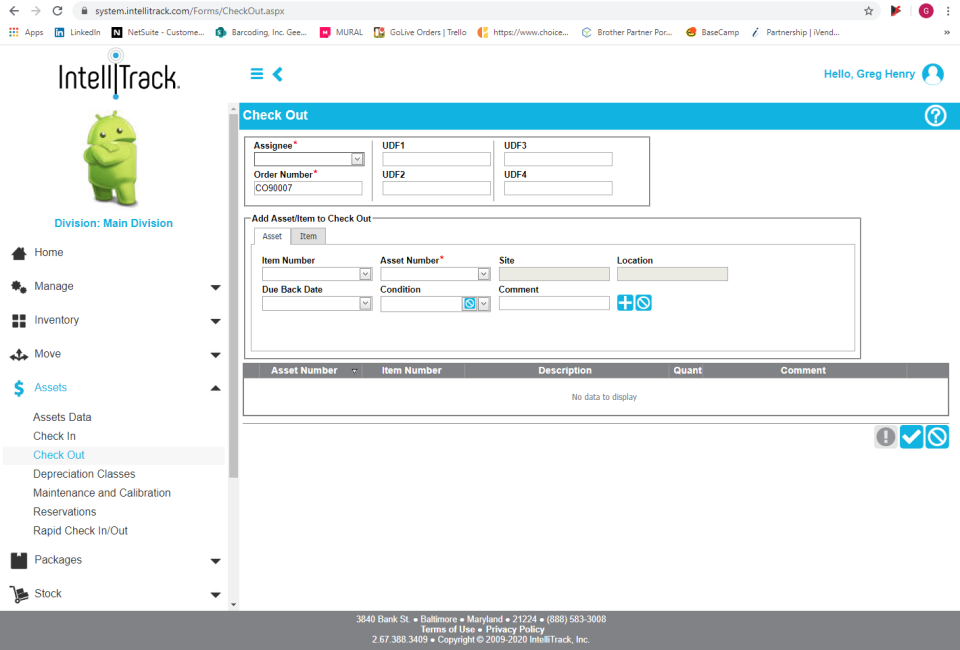Viewport: 960px width, 650px height.
Task: Open Apps bookmark grid icon
Action: pos(13,32)
